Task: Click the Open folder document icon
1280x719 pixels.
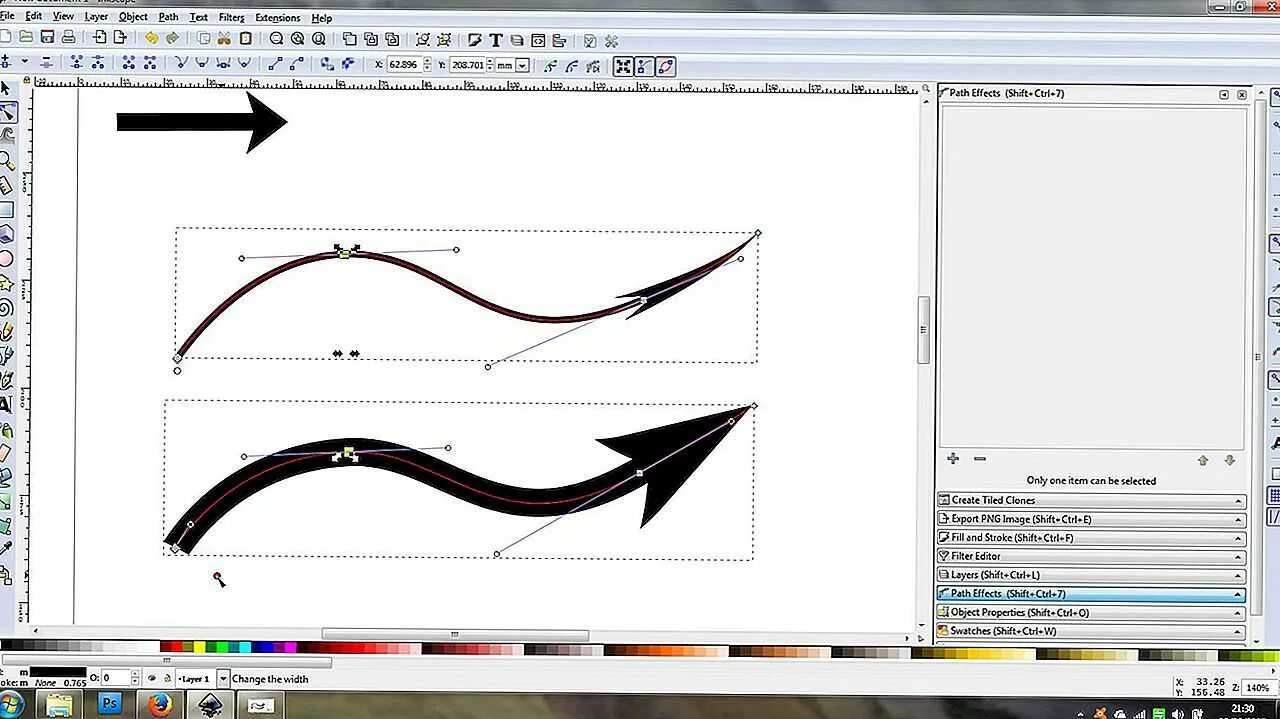Action: click(x=25, y=38)
